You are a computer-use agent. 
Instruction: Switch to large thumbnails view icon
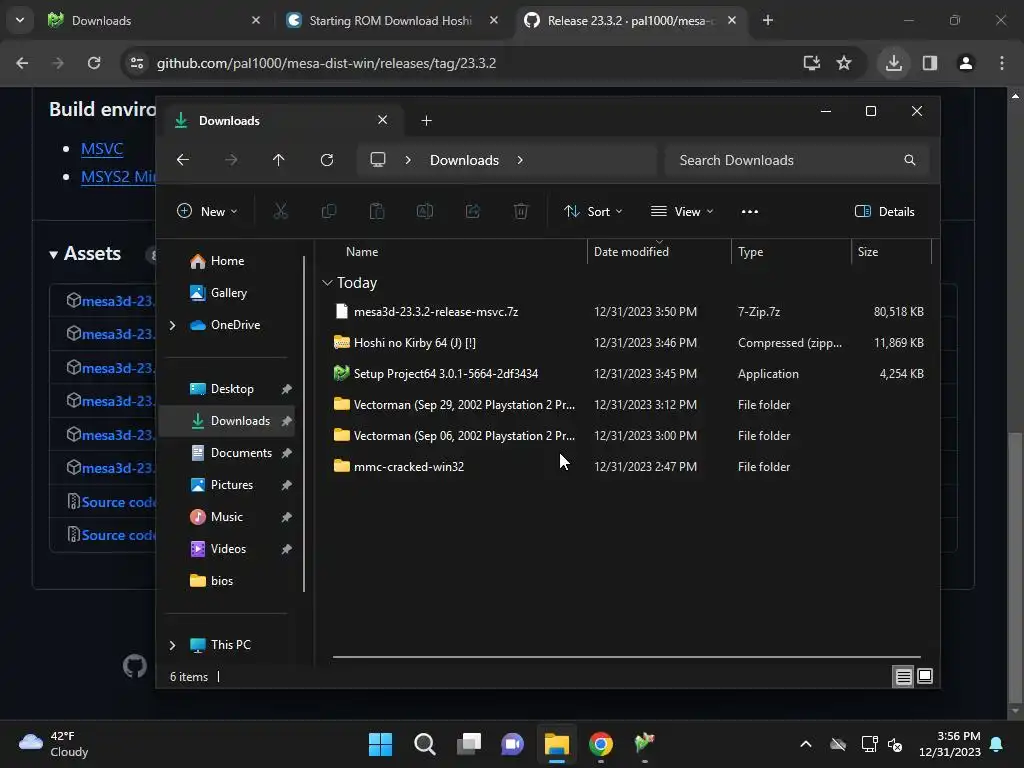pos(925,677)
